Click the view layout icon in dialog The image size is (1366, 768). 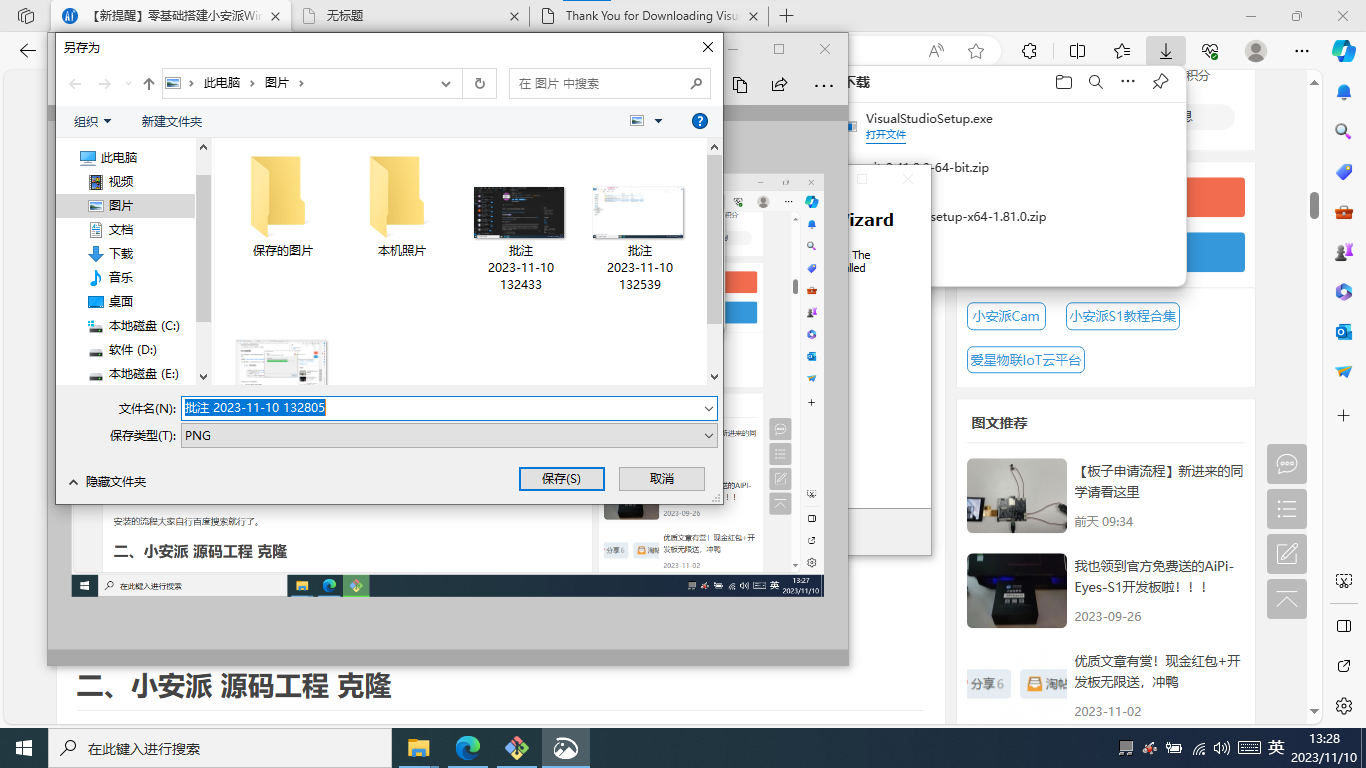point(637,121)
